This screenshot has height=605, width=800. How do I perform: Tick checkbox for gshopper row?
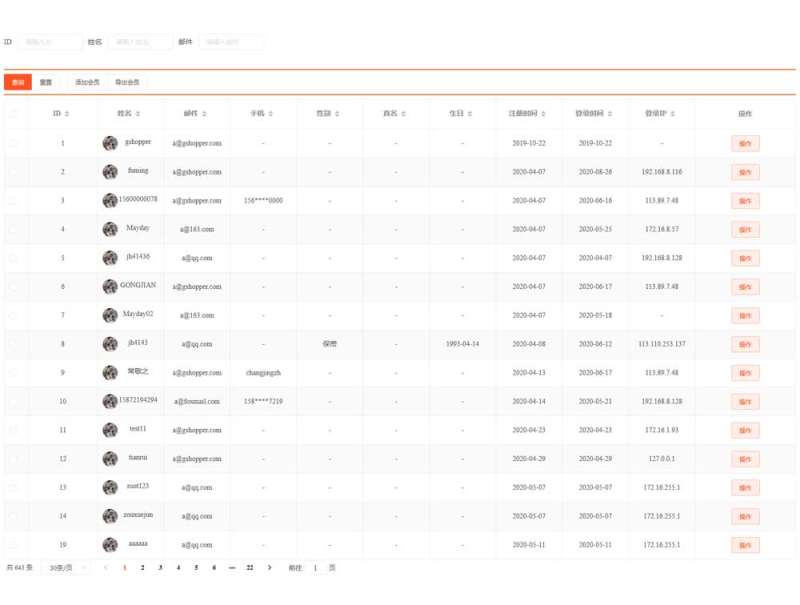coord(13,143)
